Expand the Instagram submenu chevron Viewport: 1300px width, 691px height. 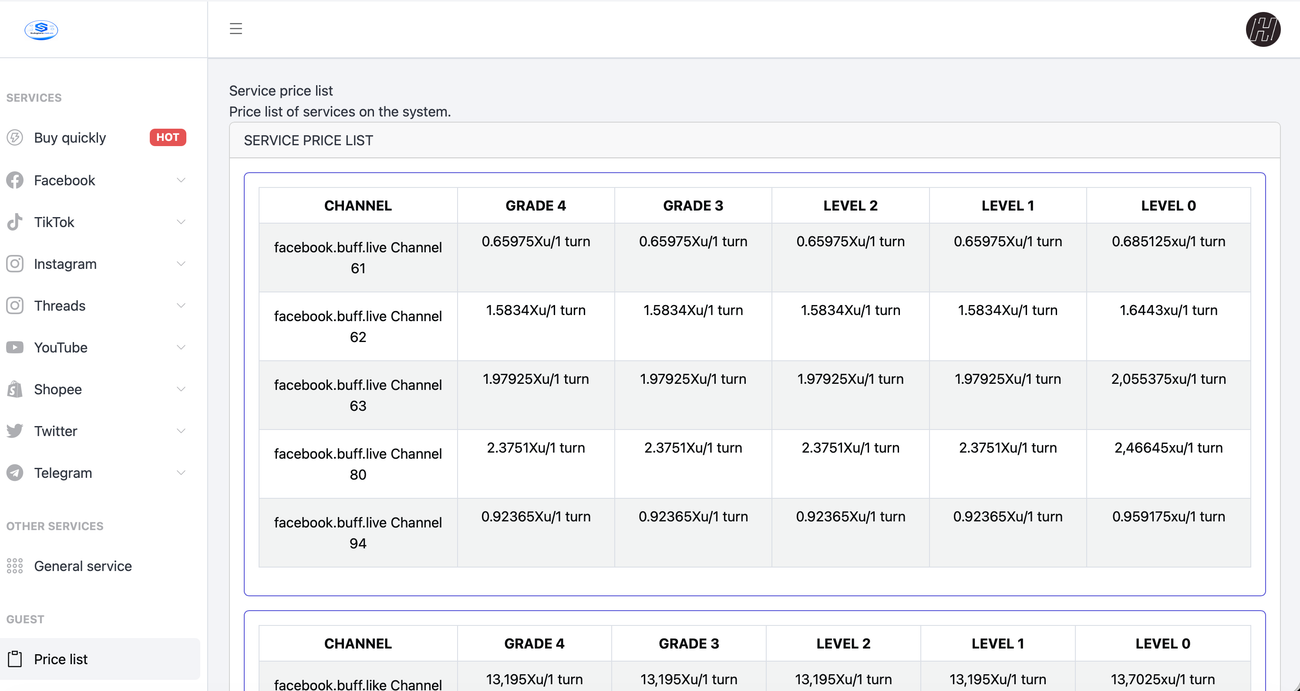point(181,264)
